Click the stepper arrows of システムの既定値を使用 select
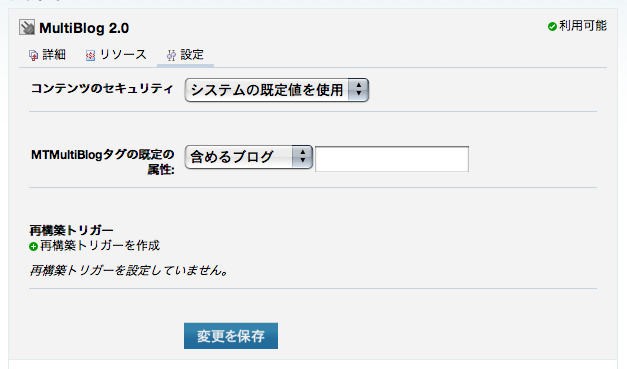 coord(358,90)
